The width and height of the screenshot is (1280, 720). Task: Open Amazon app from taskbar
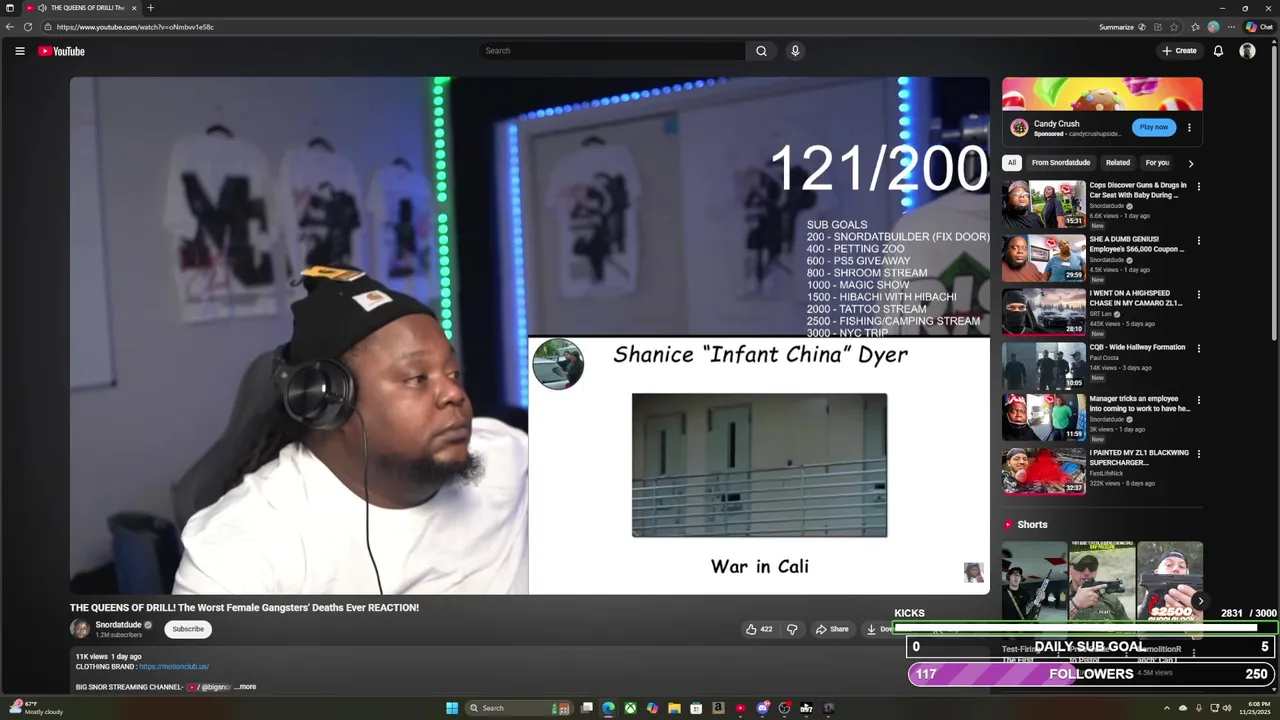pos(718,708)
